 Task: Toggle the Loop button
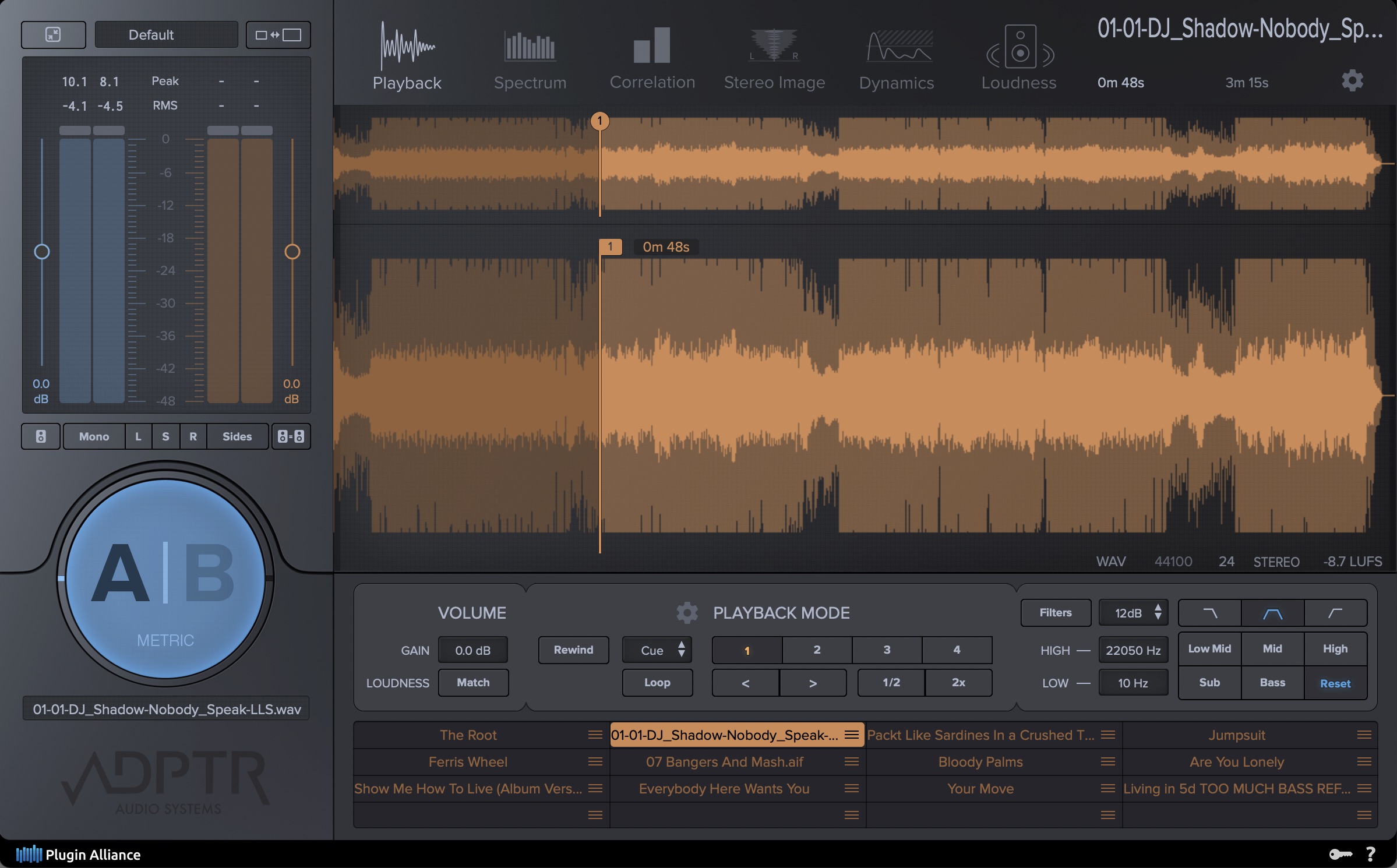(657, 683)
